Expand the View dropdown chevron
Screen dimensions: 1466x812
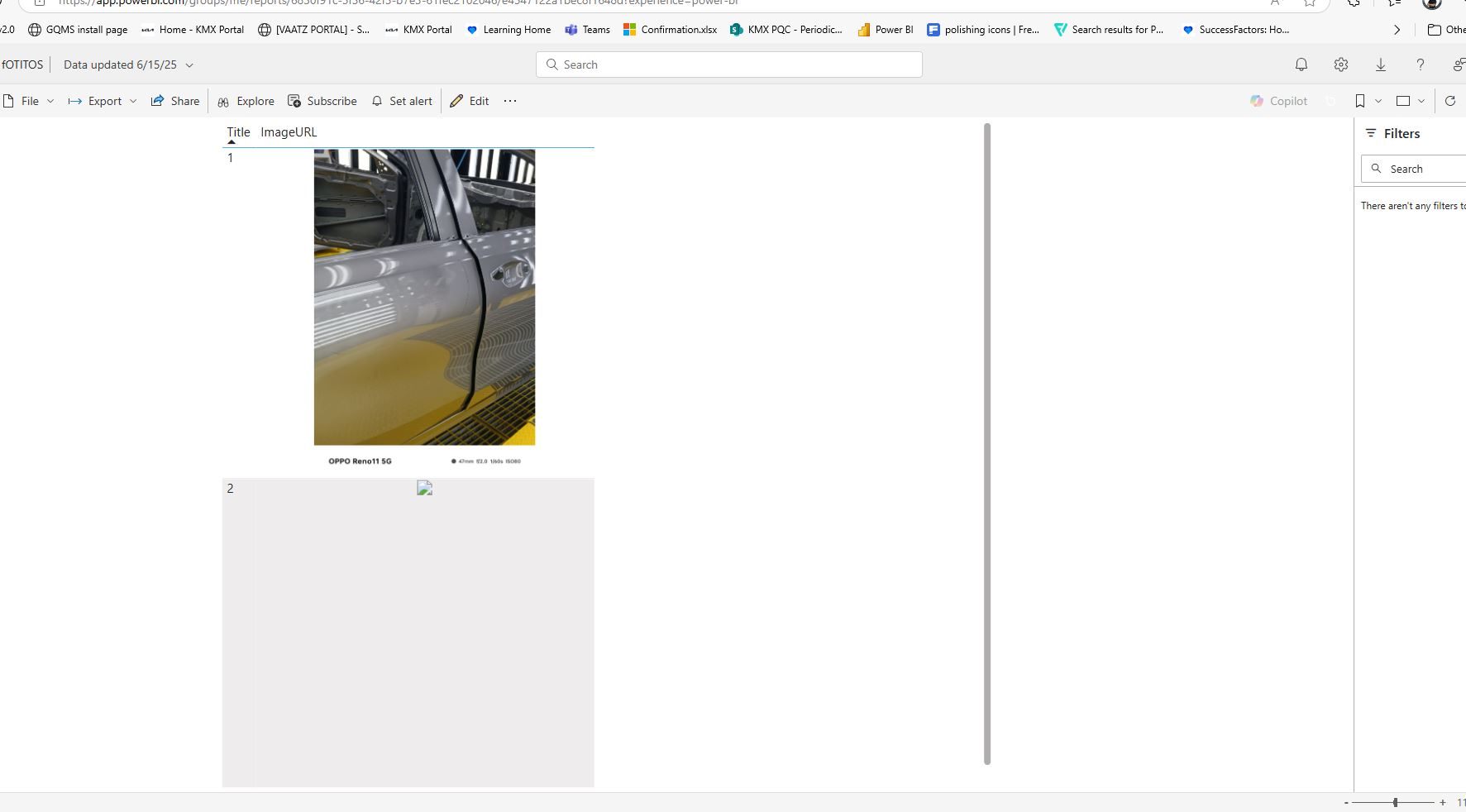click(x=1421, y=101)
